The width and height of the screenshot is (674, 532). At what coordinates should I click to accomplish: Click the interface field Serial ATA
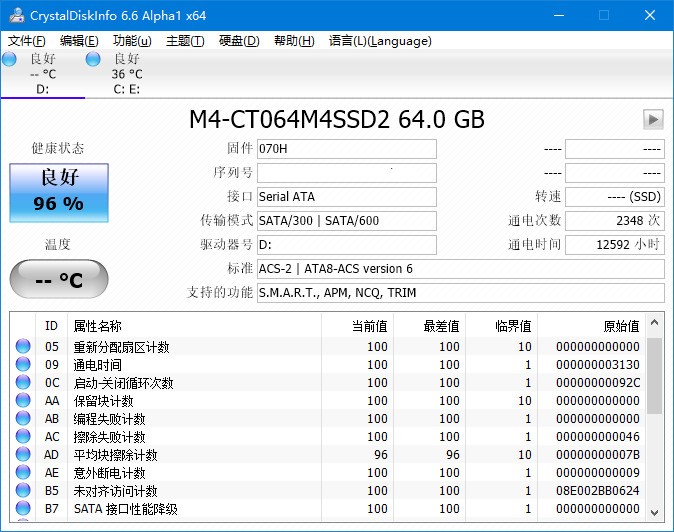click(347, 197)
